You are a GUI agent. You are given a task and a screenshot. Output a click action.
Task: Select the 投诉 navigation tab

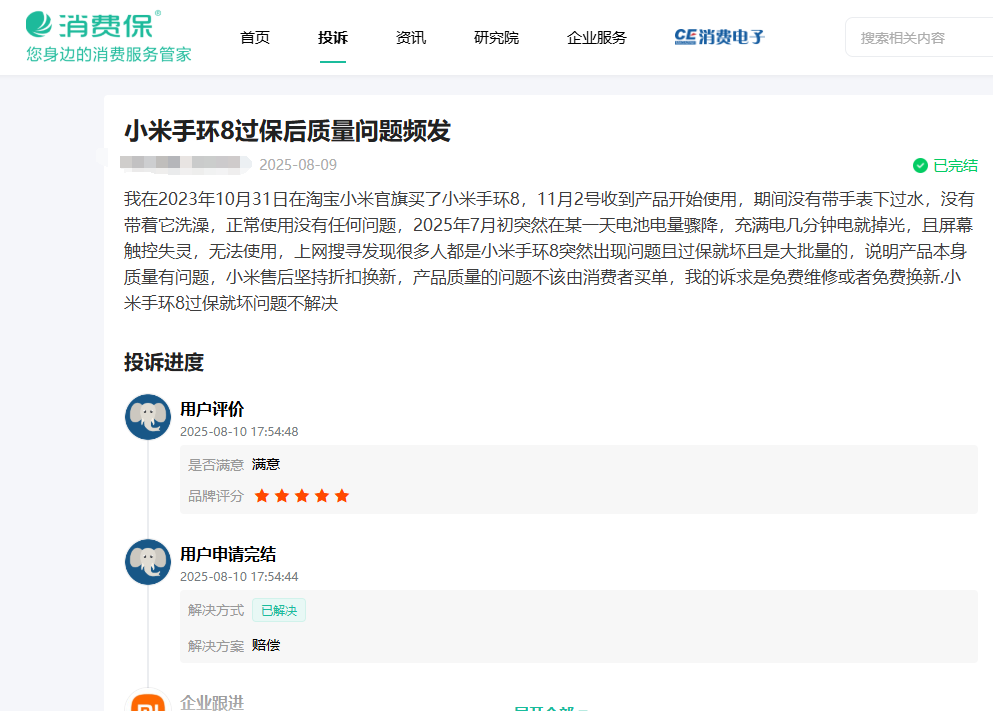333,38
